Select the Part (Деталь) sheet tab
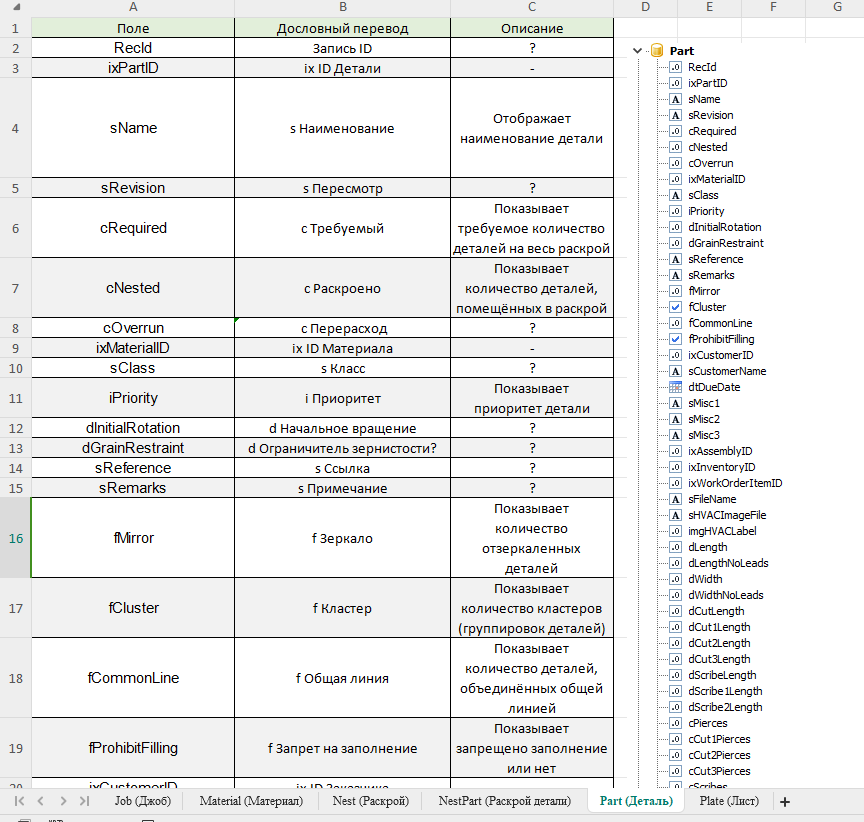 point(636,801)
